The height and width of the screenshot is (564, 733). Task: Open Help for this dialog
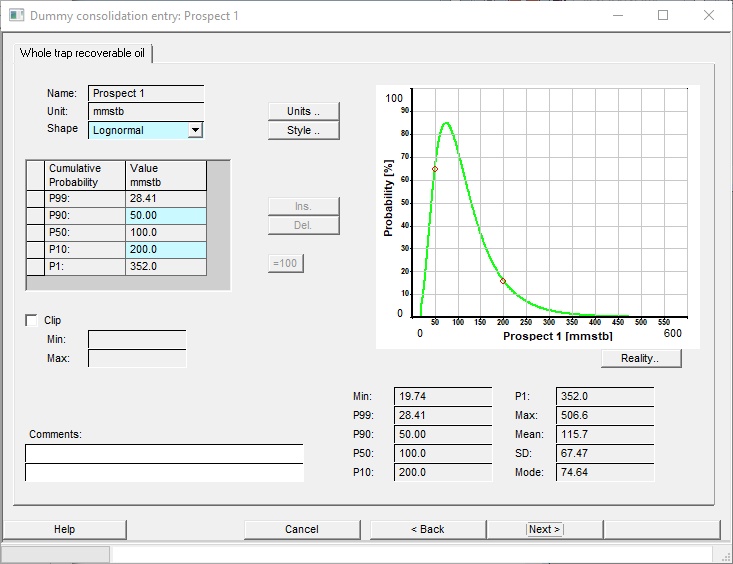coord(64,529)
